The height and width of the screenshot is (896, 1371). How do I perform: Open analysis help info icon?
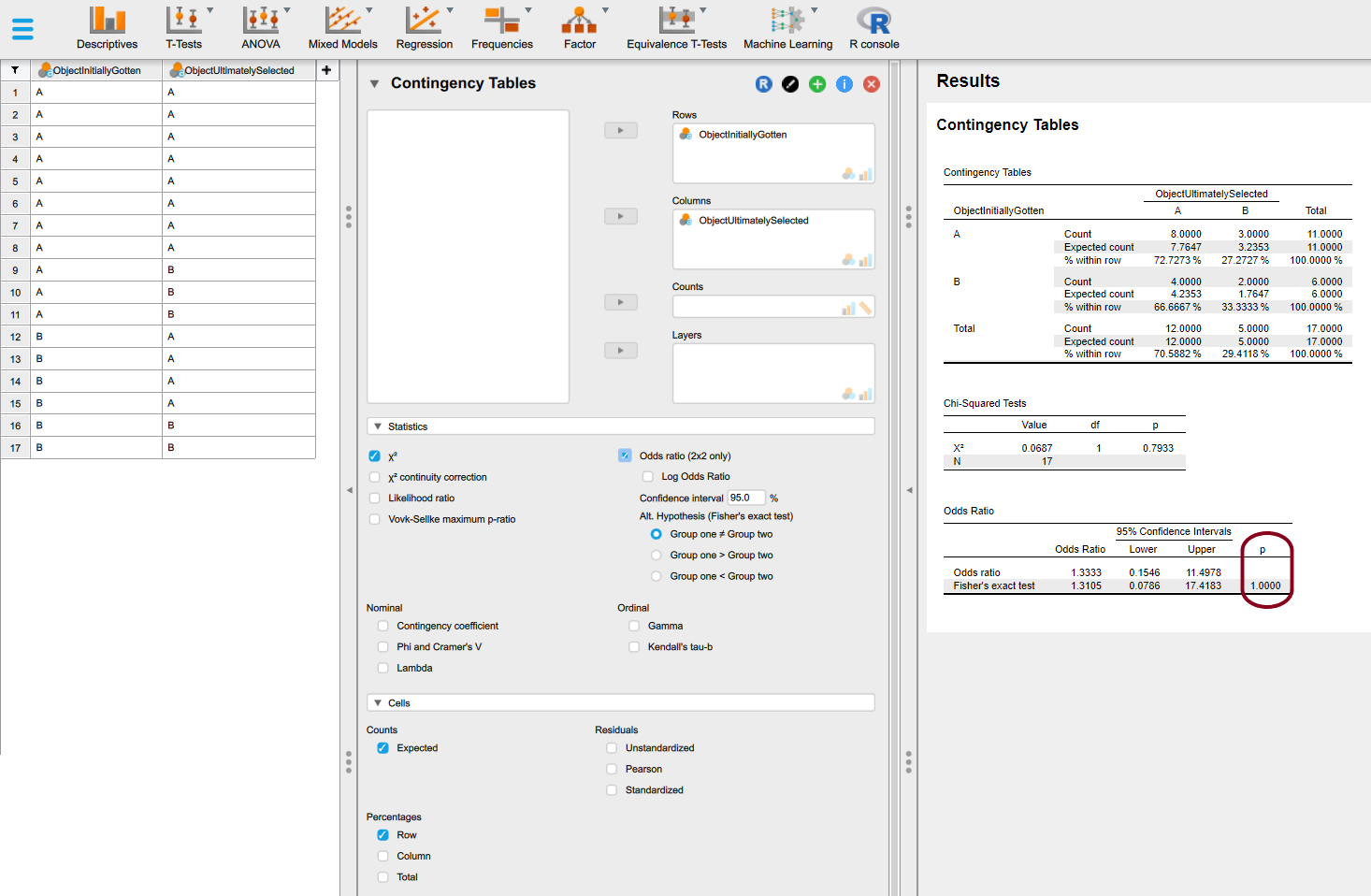844,84
